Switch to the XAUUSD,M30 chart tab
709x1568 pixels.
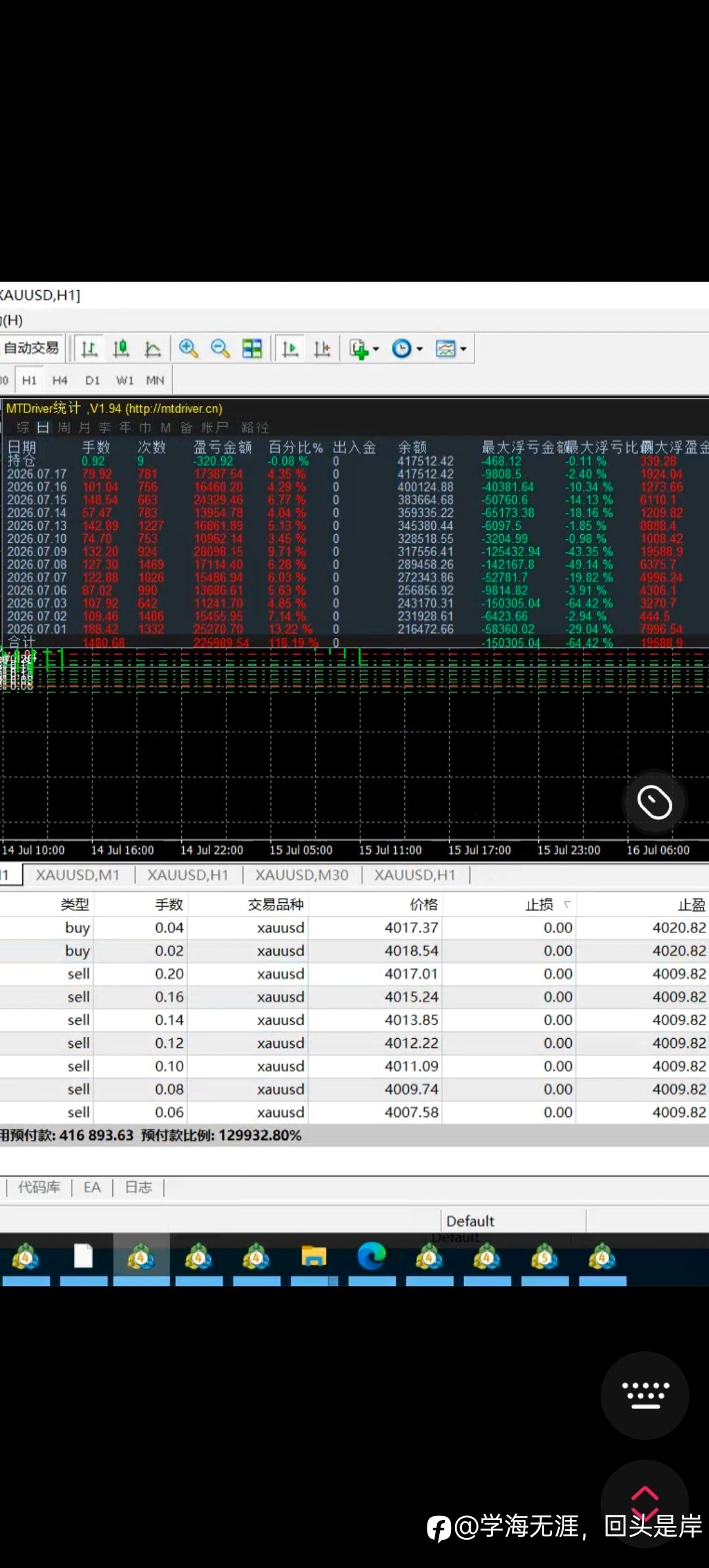(x=302, y=875)
